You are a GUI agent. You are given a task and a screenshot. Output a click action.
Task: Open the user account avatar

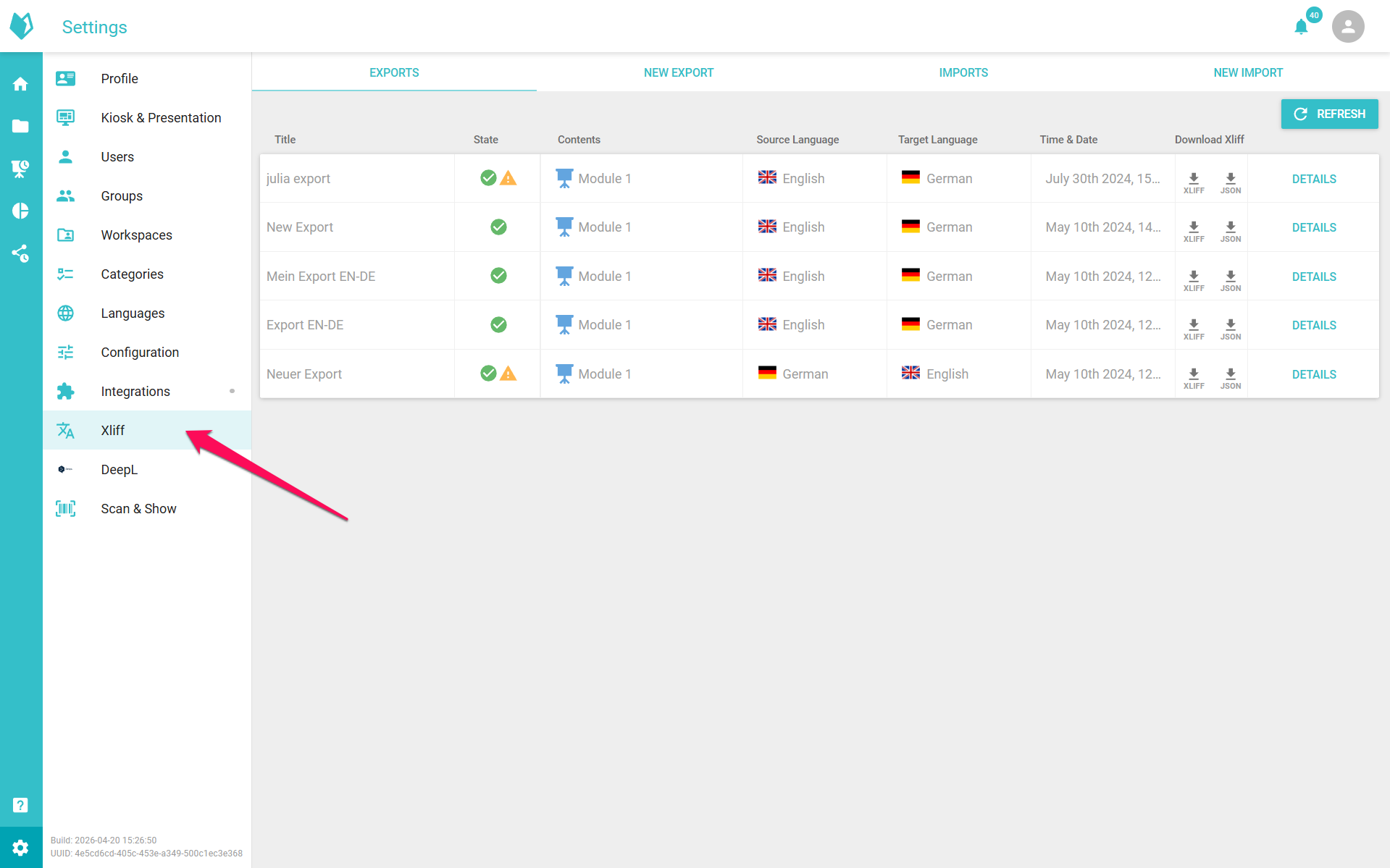pyautogui.click(x=1347, y=27)
